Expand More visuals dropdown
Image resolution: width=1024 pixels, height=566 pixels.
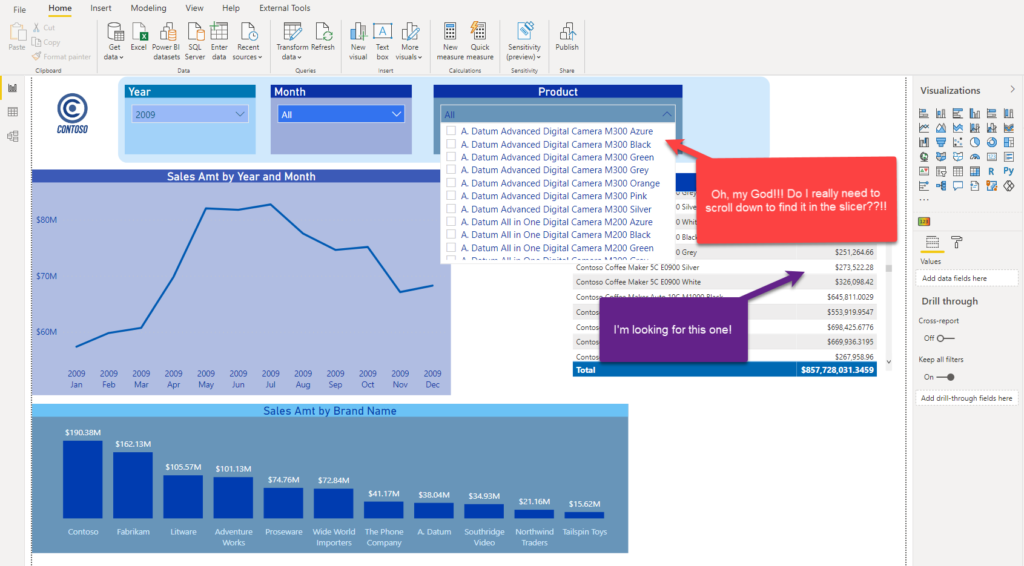(409, 42)
